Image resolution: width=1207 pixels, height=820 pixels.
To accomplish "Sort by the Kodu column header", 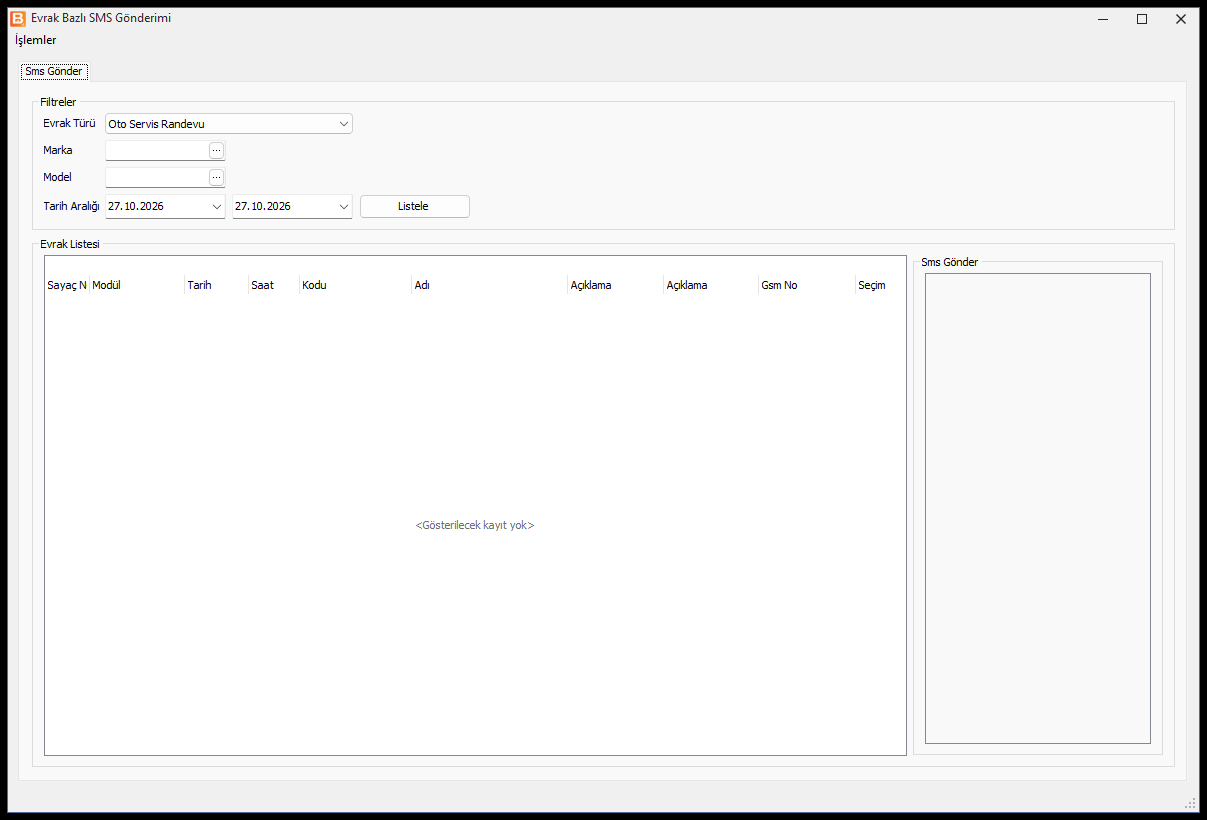I will [x=355, y=285].
